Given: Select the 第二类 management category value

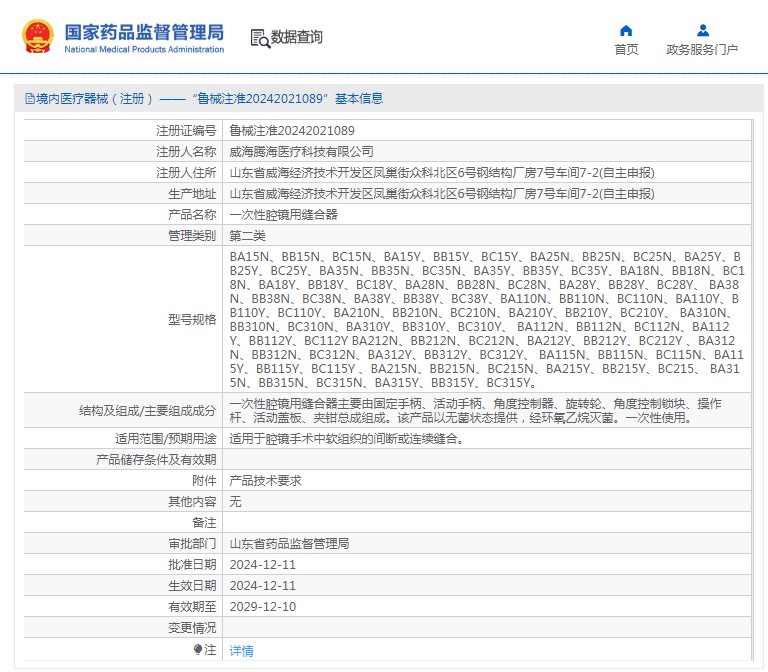Looking at the screenshot, I should tap(247, 236).
